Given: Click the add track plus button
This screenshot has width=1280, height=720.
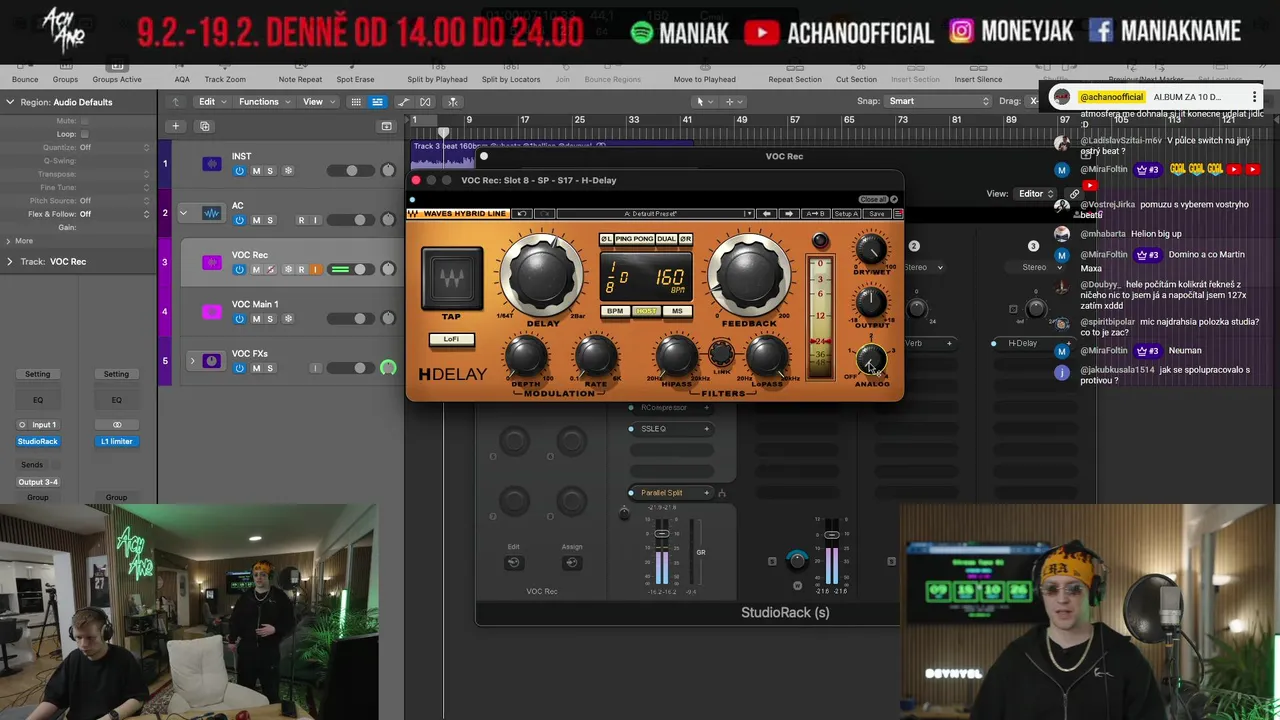Looking at the screenshot, I should pos(175,126).
